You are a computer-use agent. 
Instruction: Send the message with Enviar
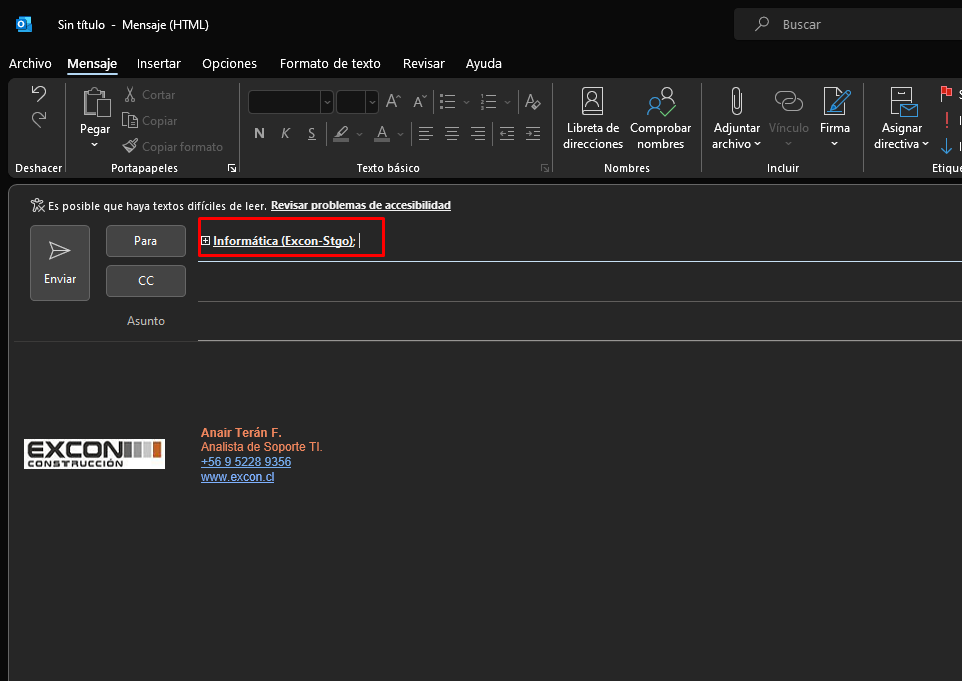pos(60,263)
